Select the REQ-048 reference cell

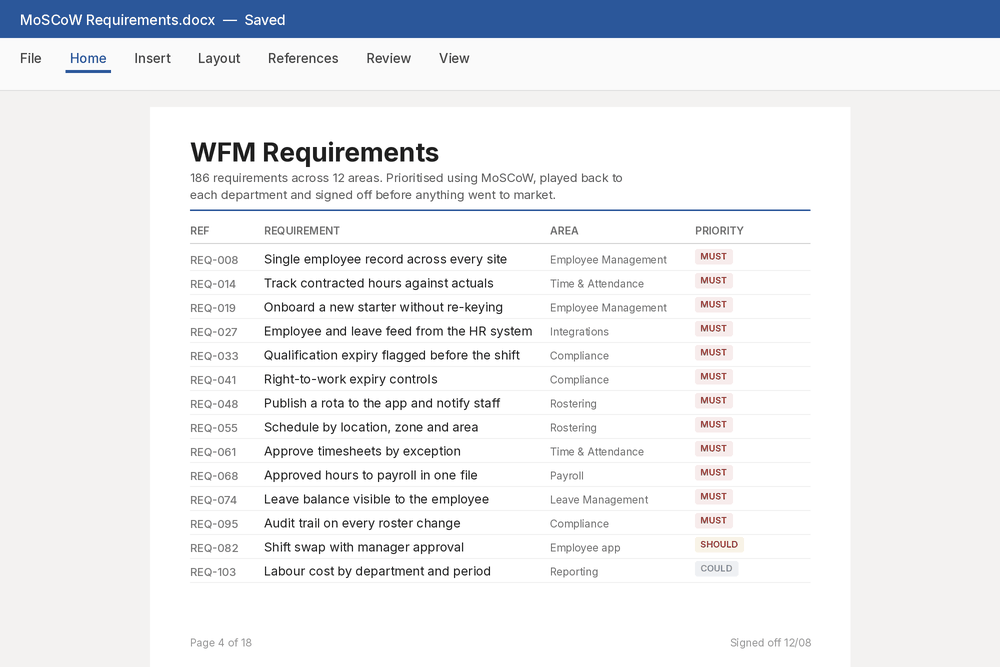point(214,404)
